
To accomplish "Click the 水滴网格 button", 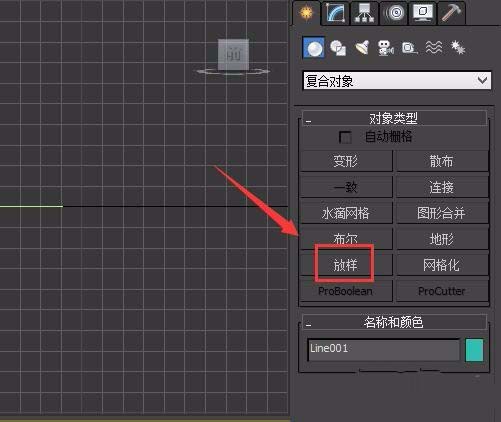I will pyautogui.click(x=346, y=213).
